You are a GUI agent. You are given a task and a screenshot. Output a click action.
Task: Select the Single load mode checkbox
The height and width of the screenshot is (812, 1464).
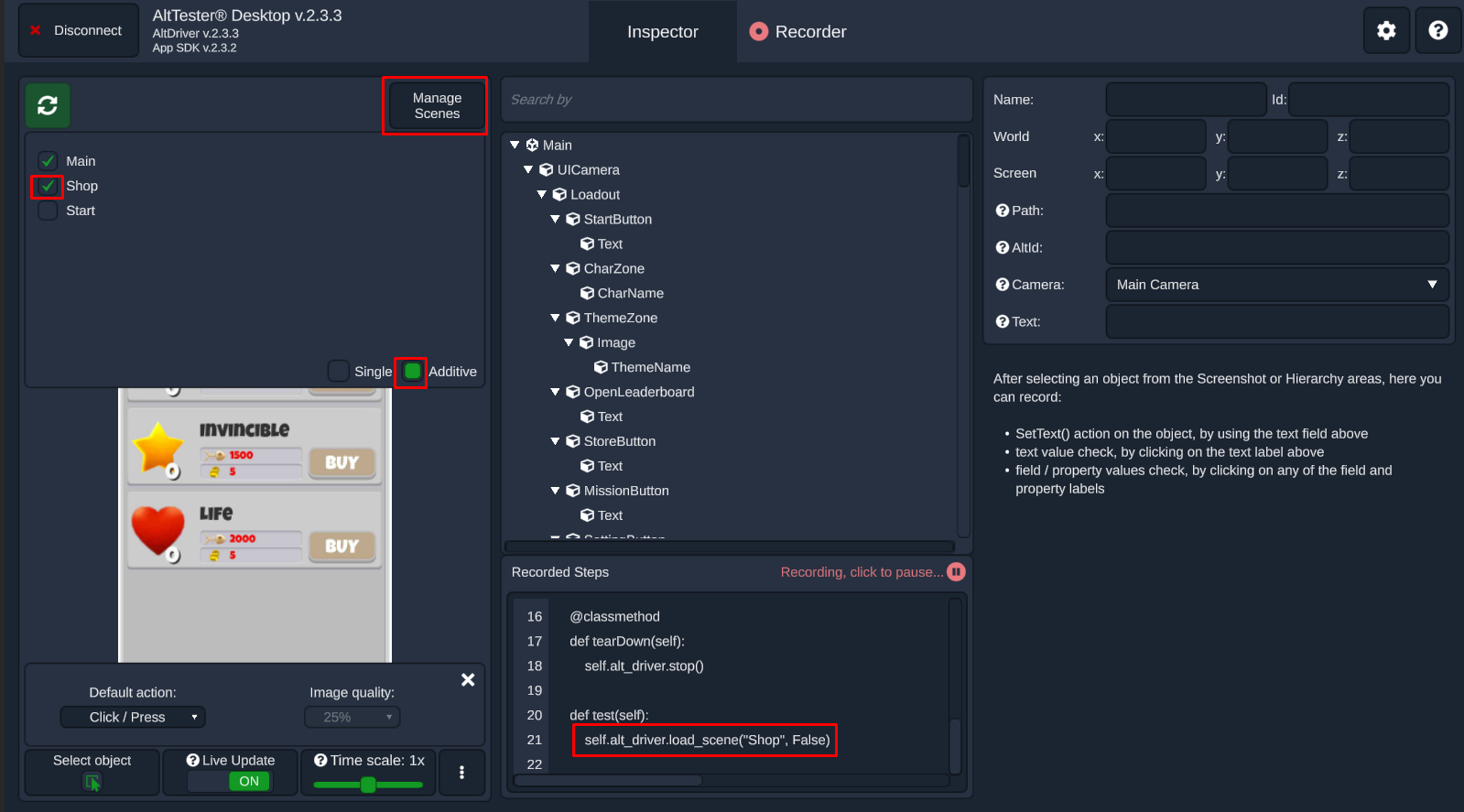(338, 371)
